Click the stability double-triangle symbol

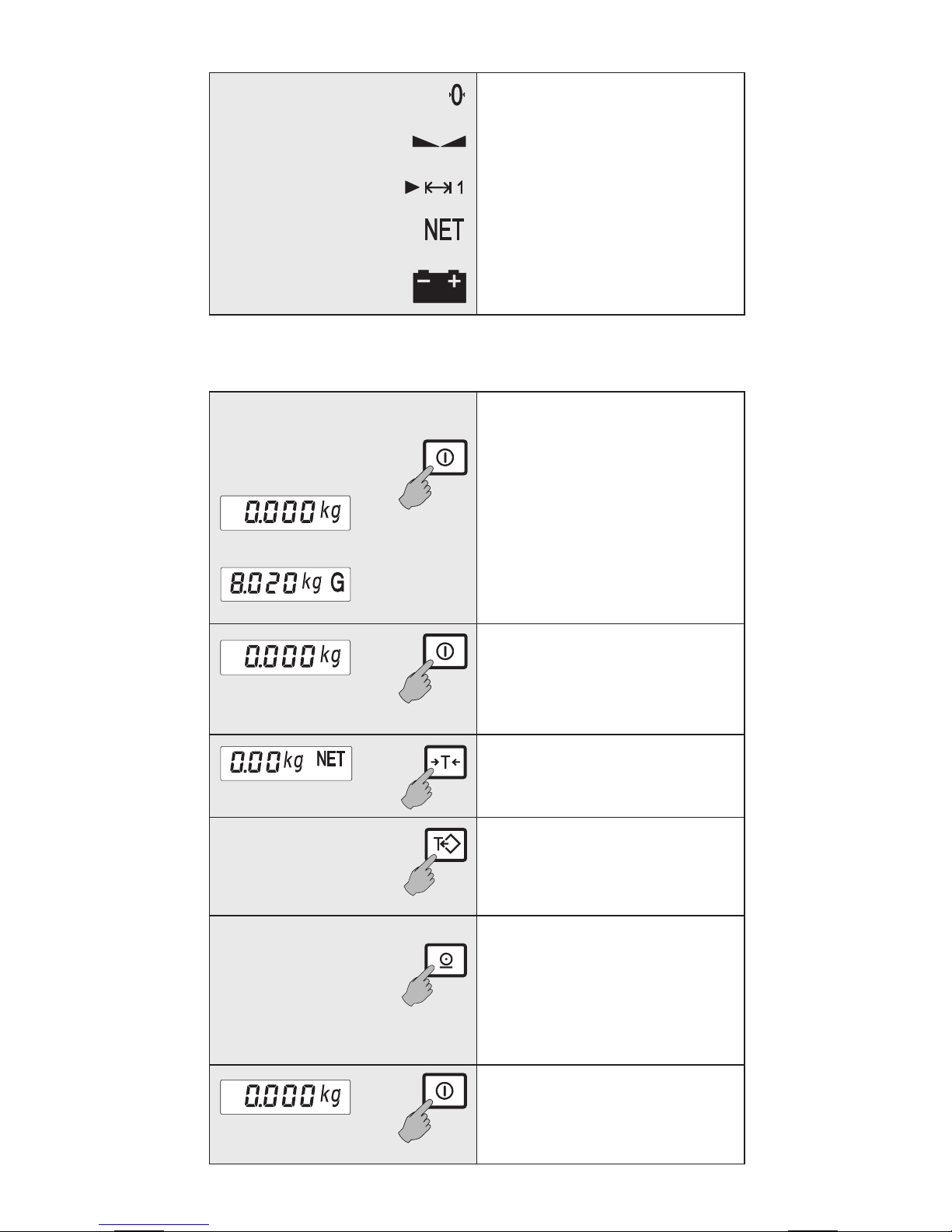[x=439, y=141]
